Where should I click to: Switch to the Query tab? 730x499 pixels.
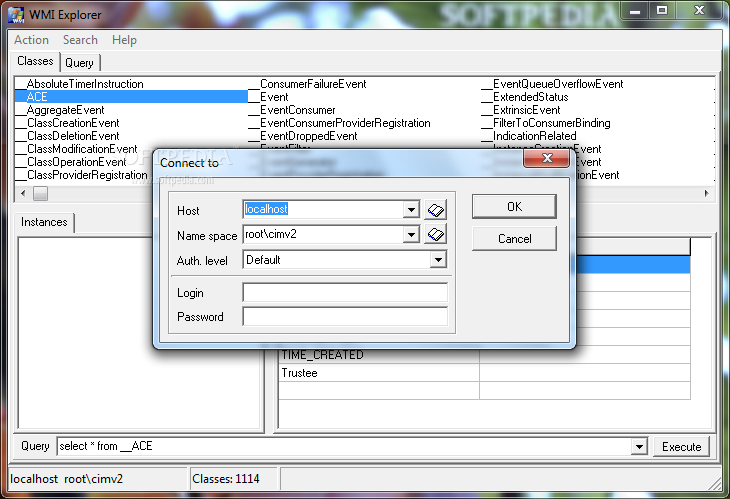[79, 63]
